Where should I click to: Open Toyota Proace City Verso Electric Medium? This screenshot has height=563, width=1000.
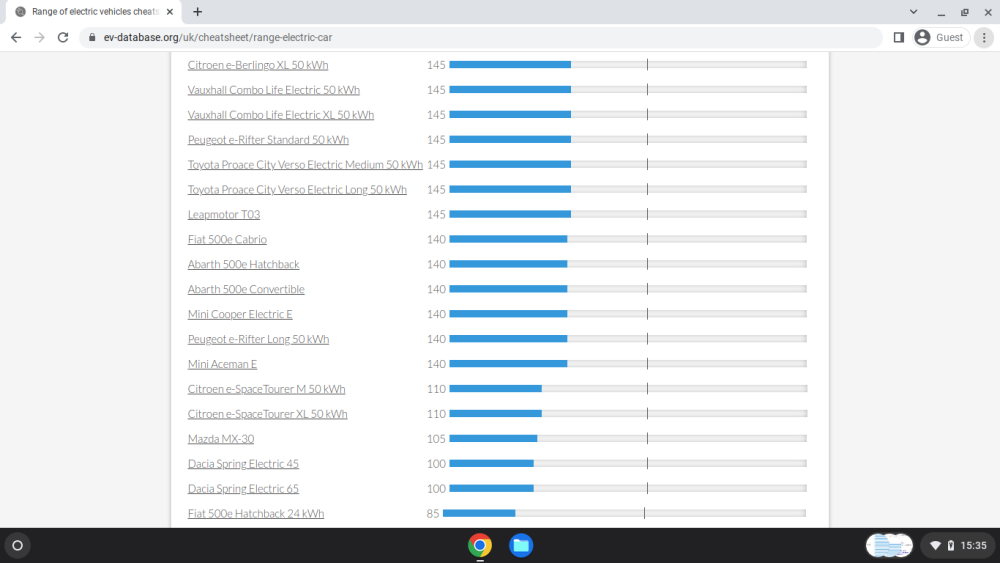coord(305,165)
